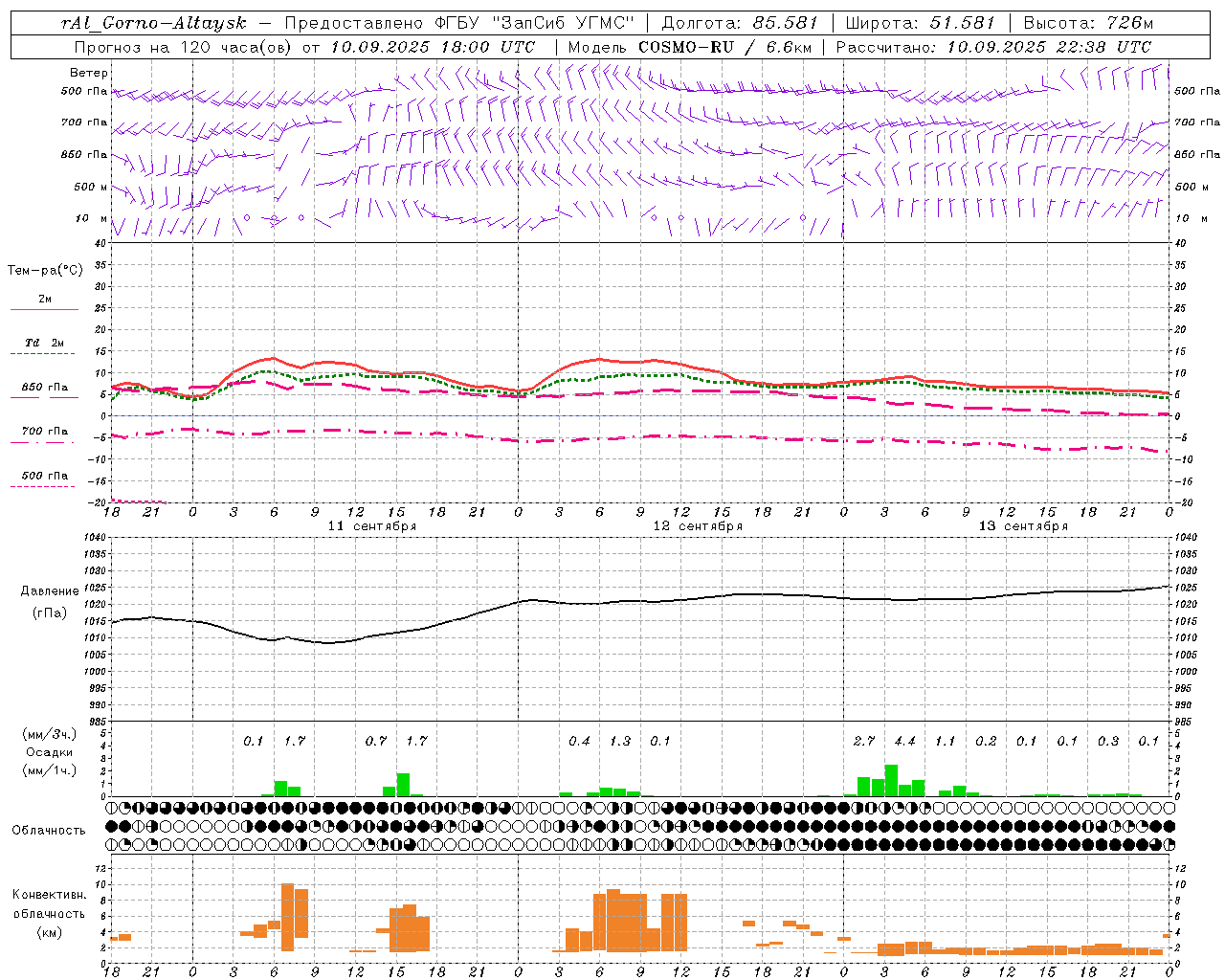This screenshot has height=980, width=1225.
Task: Click the Td 2м legend entry
Action: click(44, 343)
